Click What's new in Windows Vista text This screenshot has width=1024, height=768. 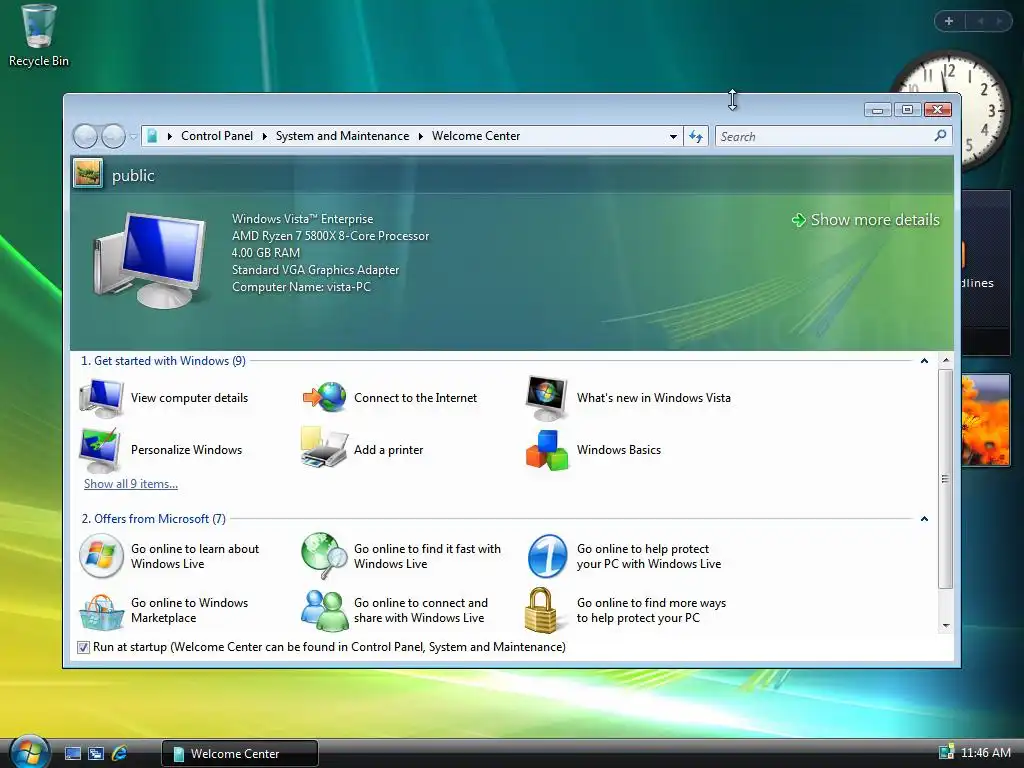pos(654,398)
